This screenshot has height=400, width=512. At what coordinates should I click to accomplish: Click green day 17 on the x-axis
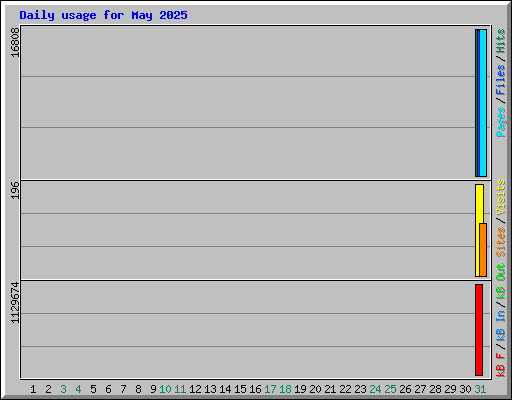[270, 389]
